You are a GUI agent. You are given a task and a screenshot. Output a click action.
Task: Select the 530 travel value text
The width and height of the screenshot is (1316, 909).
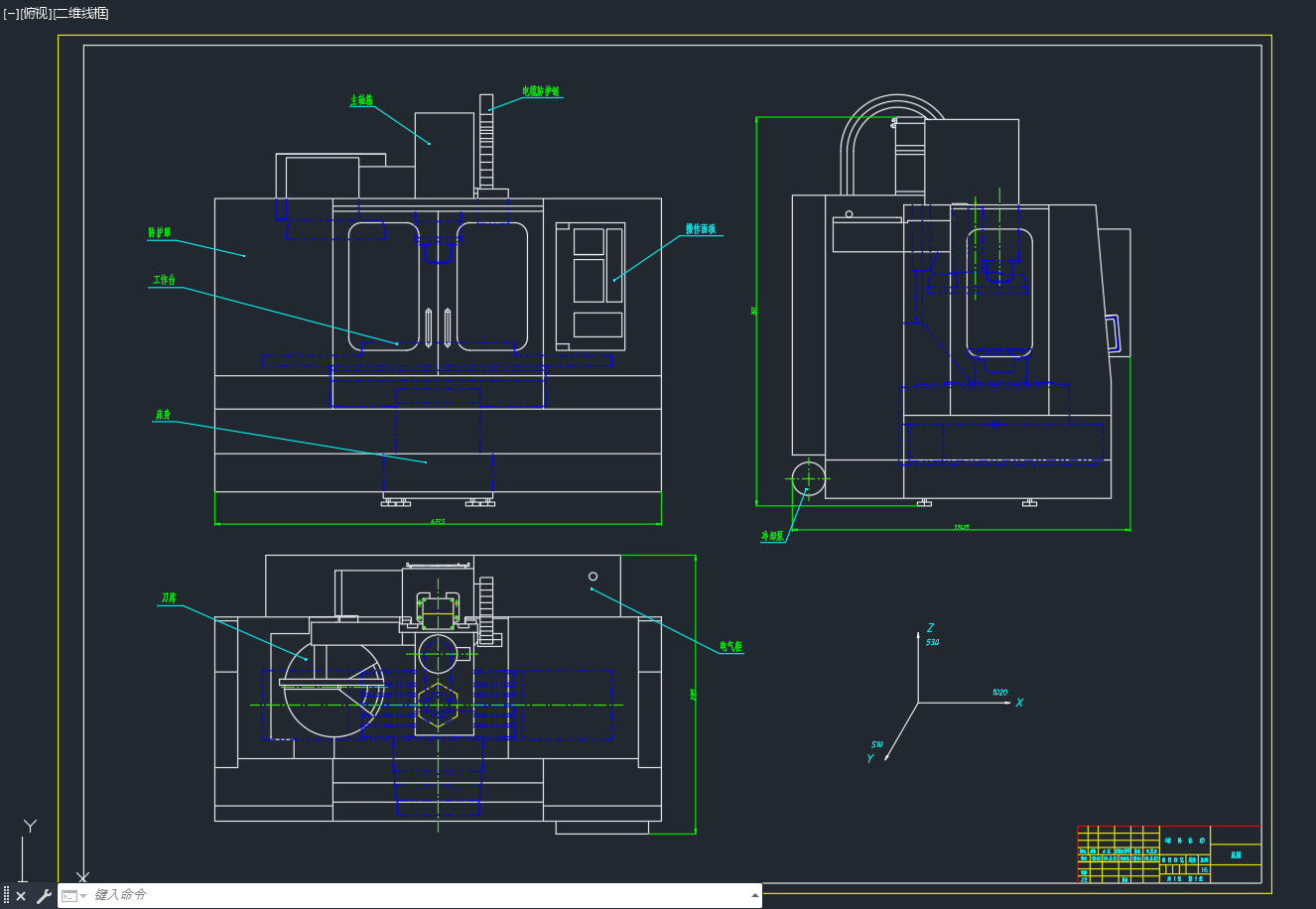pos(932,642)
